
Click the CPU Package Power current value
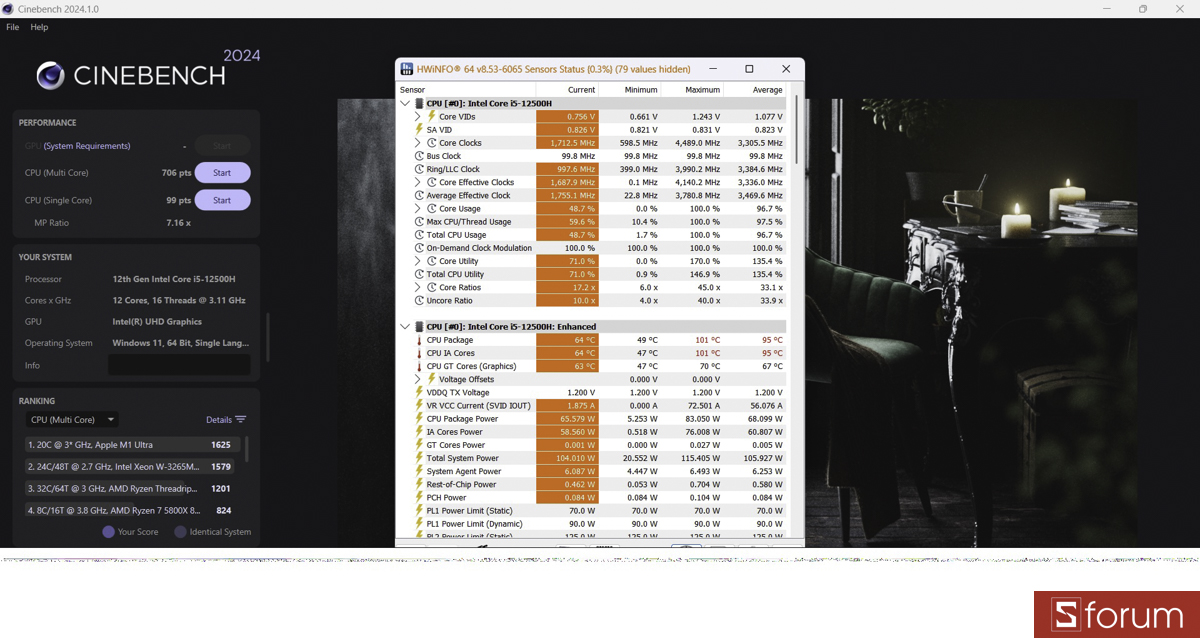tap(567, 418)
